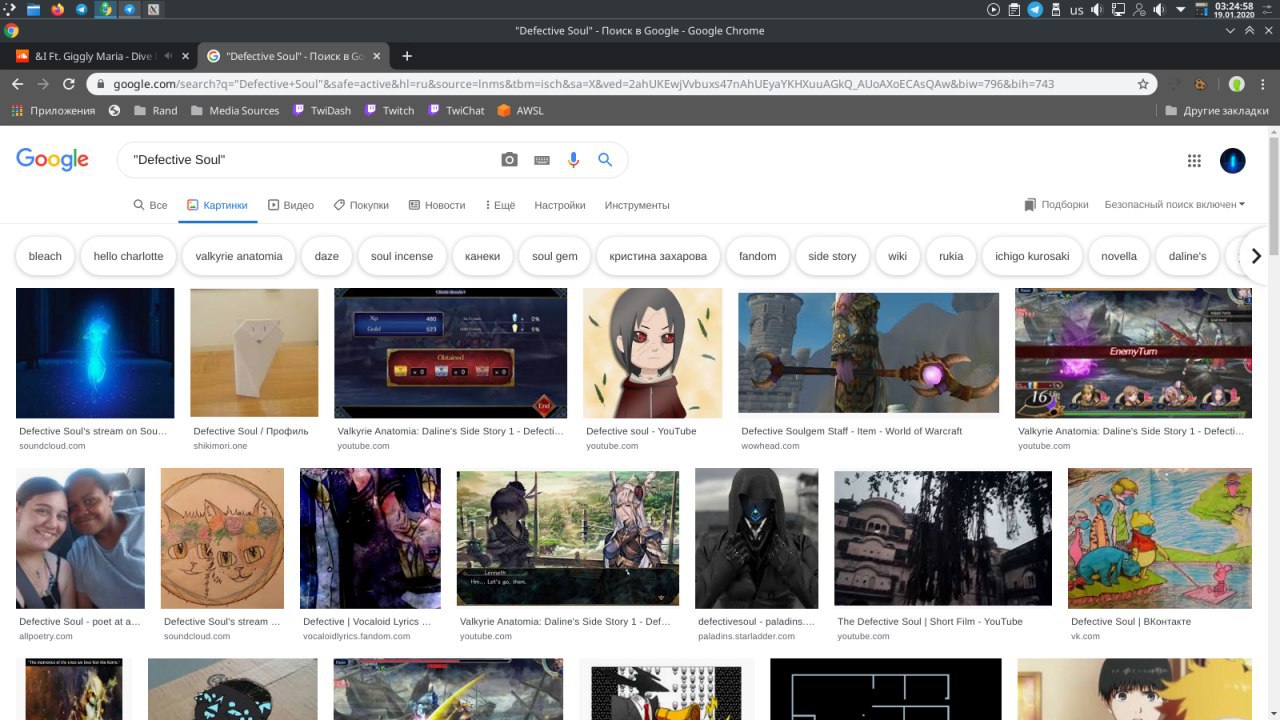Expand the Другие закладки folder
This screenshot has width=1280, height=720.
(1217, 111)
